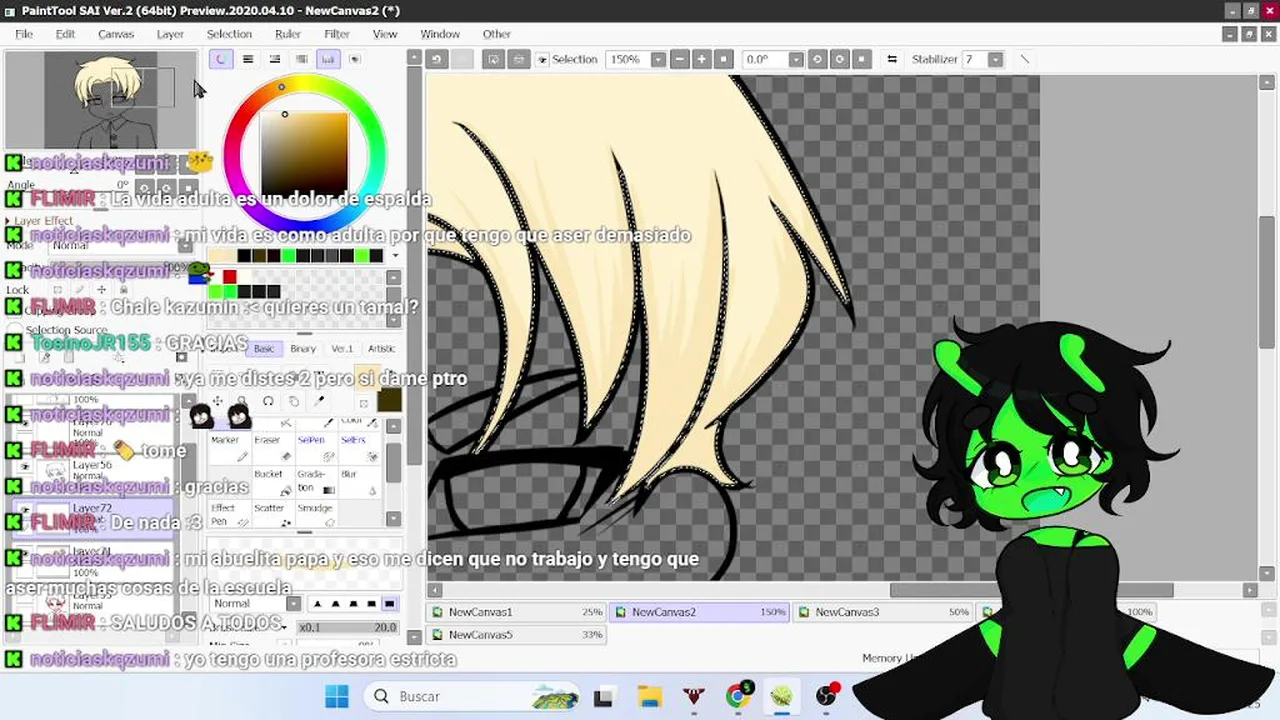Click the Undo arrow in the toolbar
Screen dimensions: 1280x720
point(436,59)
